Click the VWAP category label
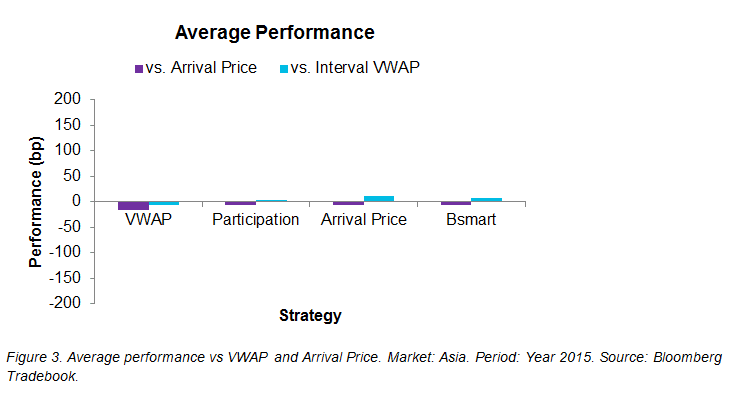Image resolution: width=751 pixels, height=397 pixels. point(148,219)
